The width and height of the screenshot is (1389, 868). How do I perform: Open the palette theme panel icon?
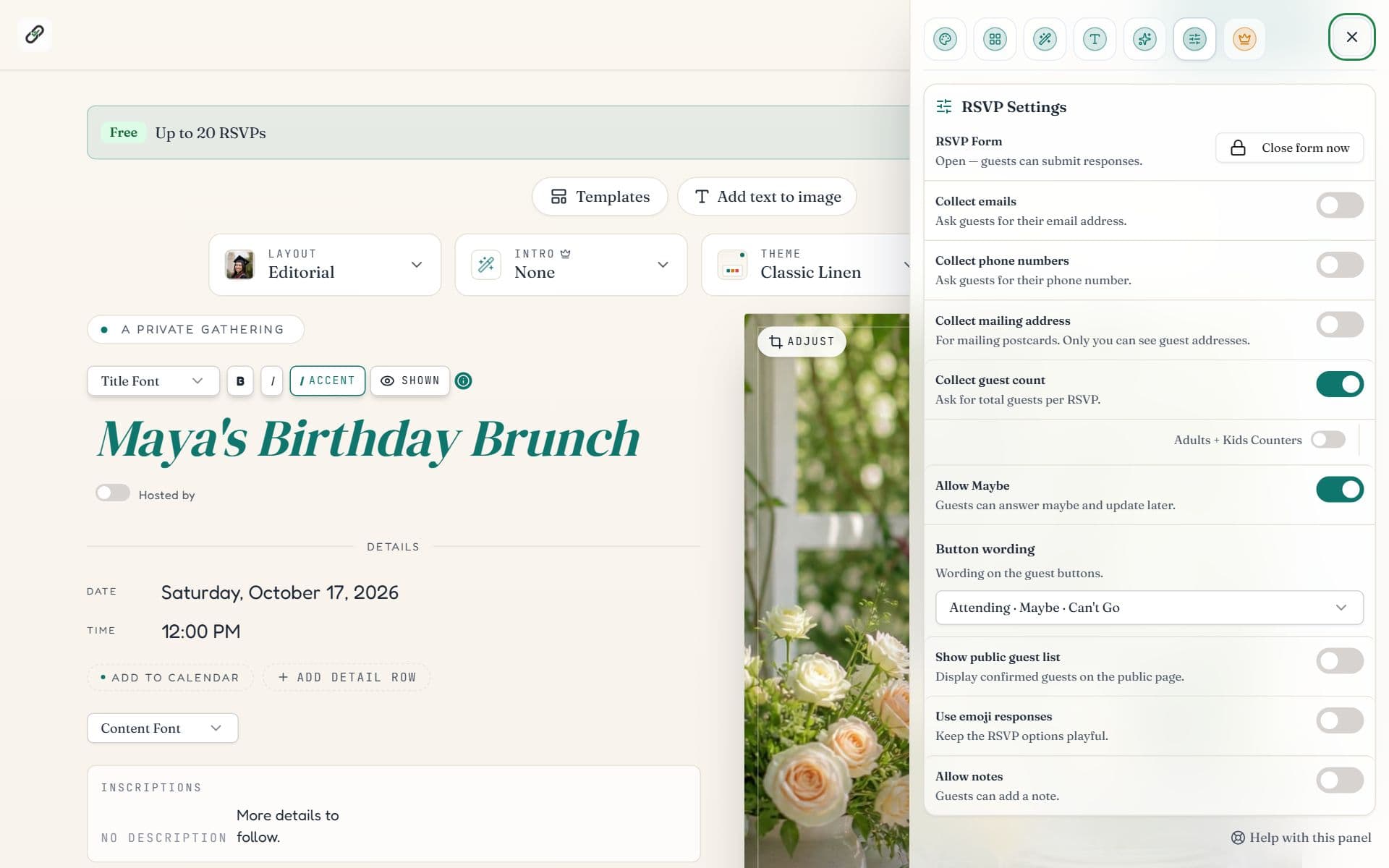pyautogui.click(x=945, y=39)
